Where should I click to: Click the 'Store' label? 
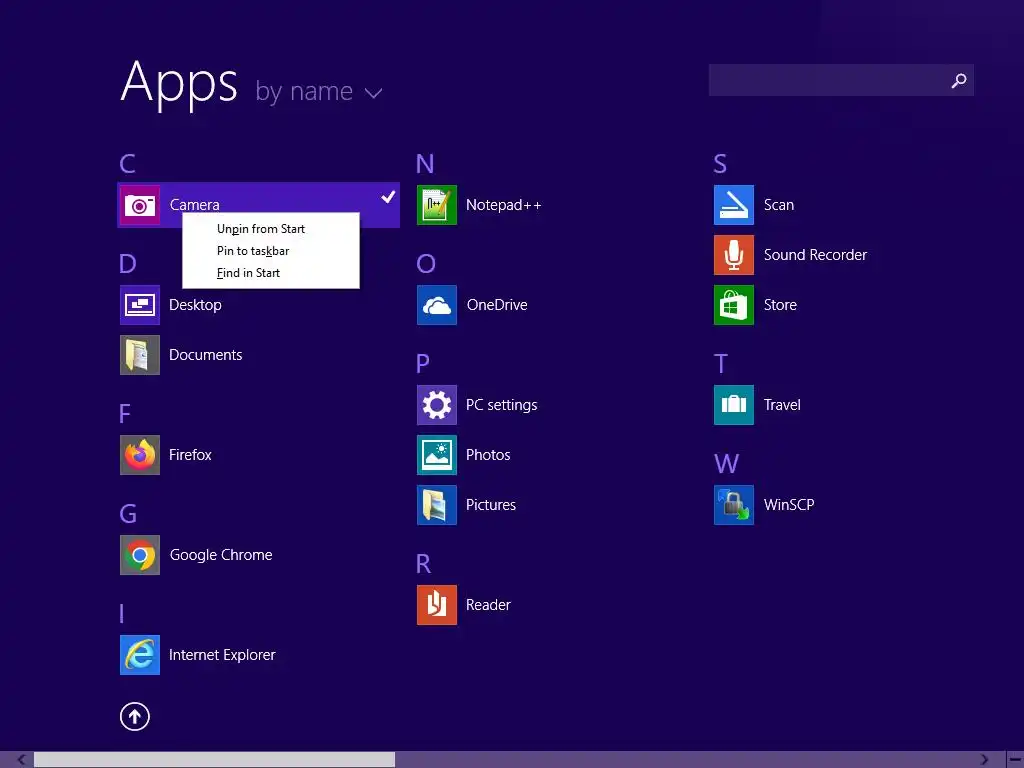tap(780, 305)
